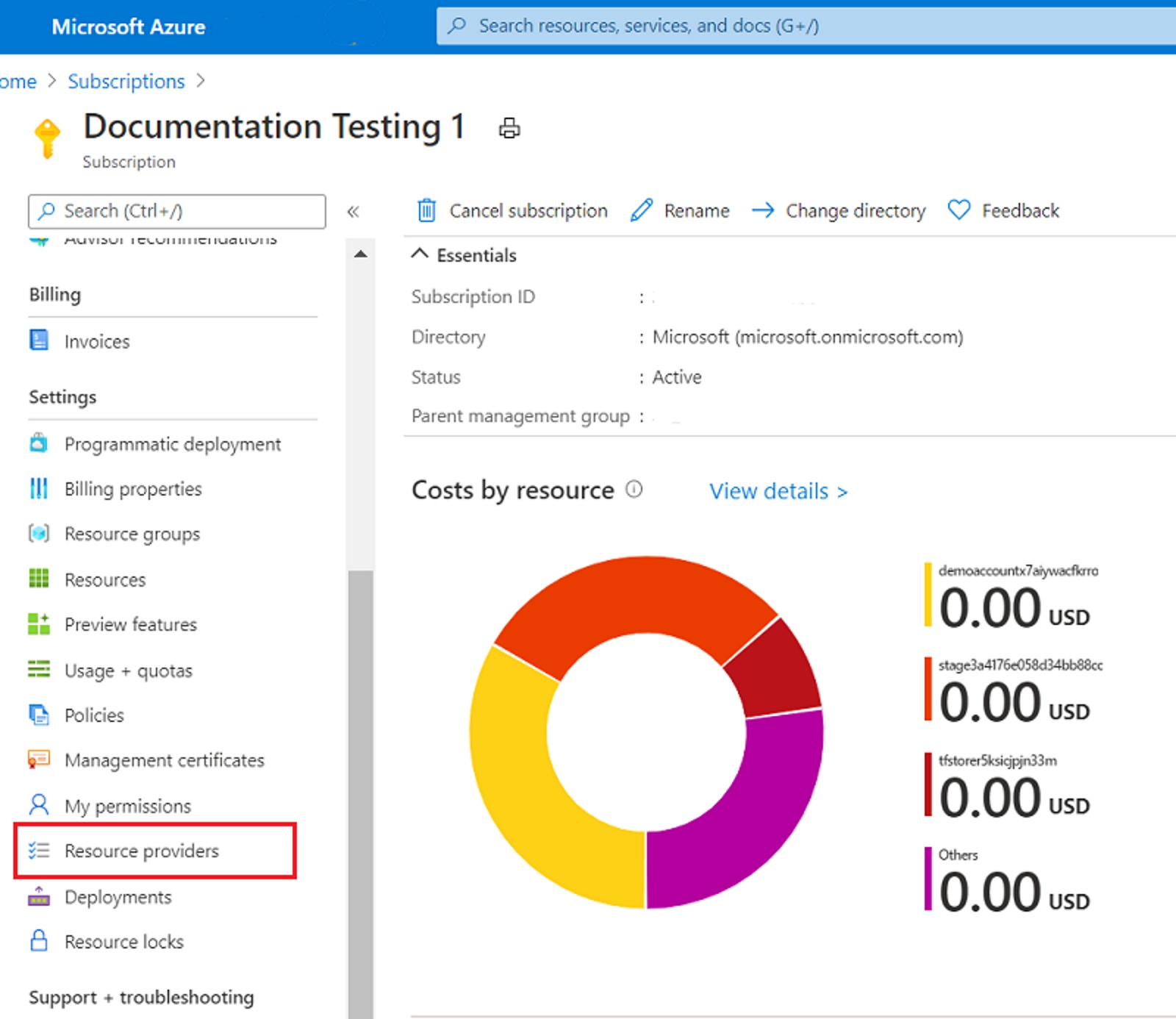
Task: Open the Usage + quotas menu item
Action: click(128, 671)
